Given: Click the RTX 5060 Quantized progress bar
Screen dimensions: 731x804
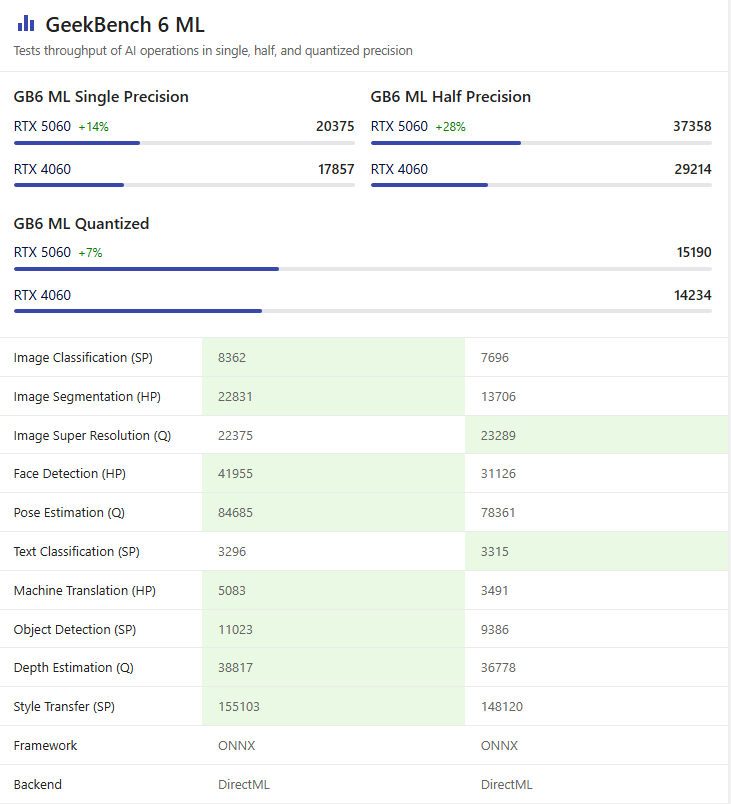Looking at the screenshot, I should (362, 269).
